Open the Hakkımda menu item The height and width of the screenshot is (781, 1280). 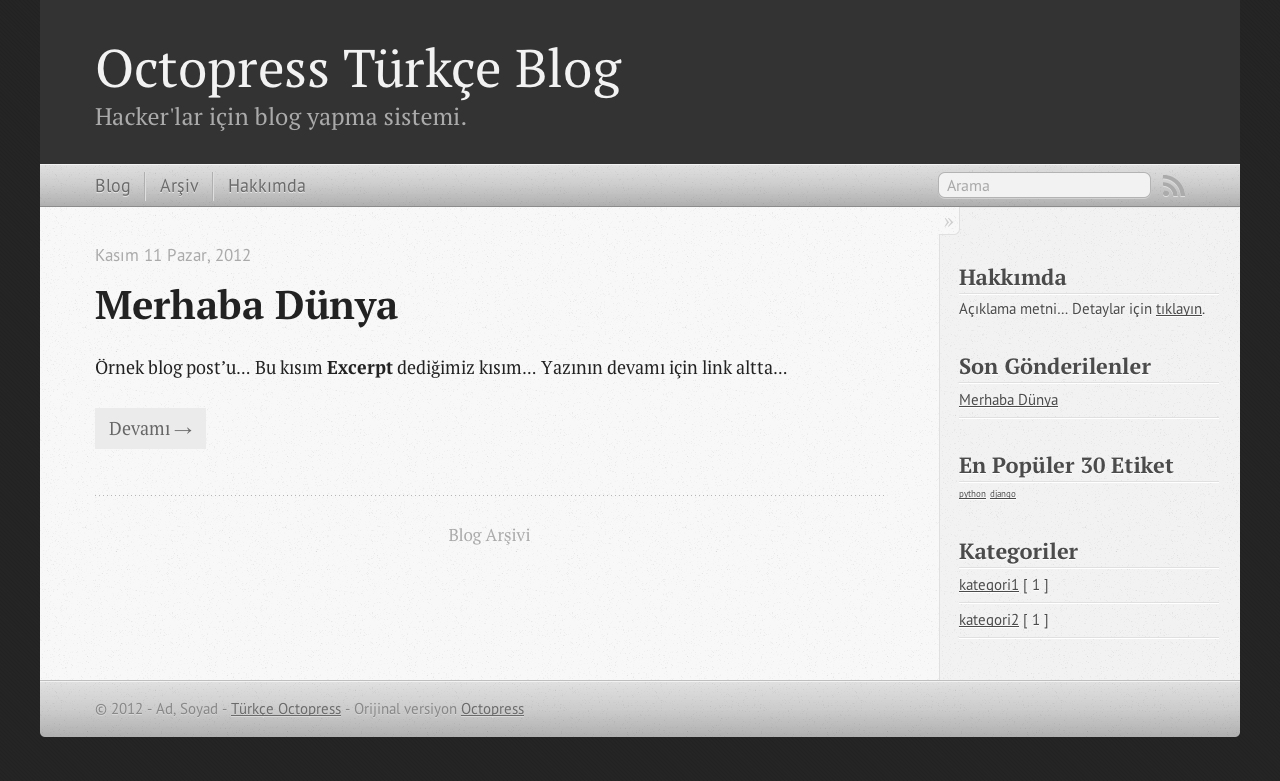click(267, 186)
